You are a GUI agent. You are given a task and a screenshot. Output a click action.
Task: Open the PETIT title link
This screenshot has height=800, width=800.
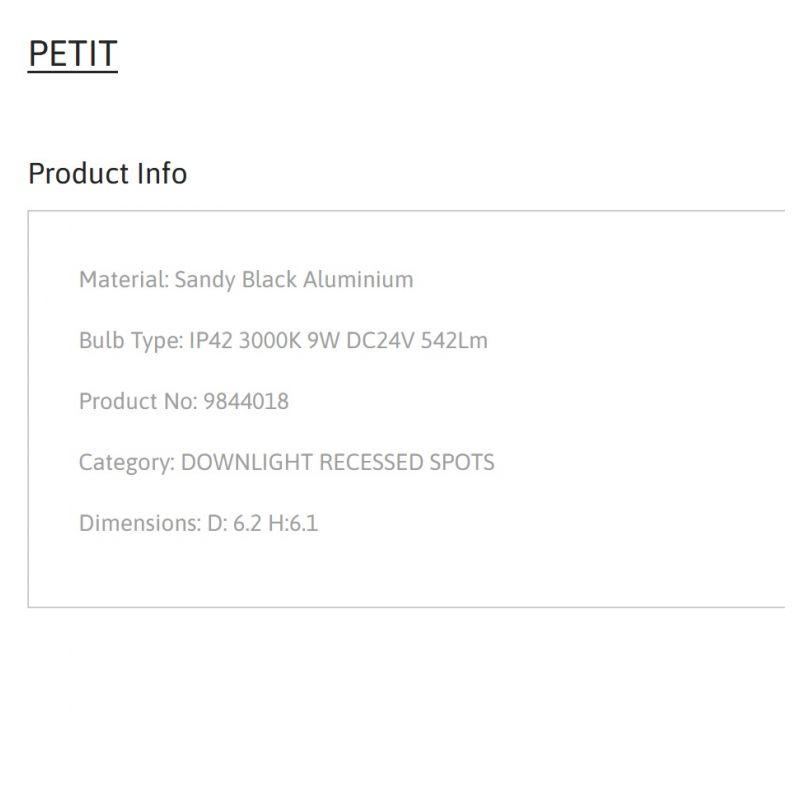(73, 53)
